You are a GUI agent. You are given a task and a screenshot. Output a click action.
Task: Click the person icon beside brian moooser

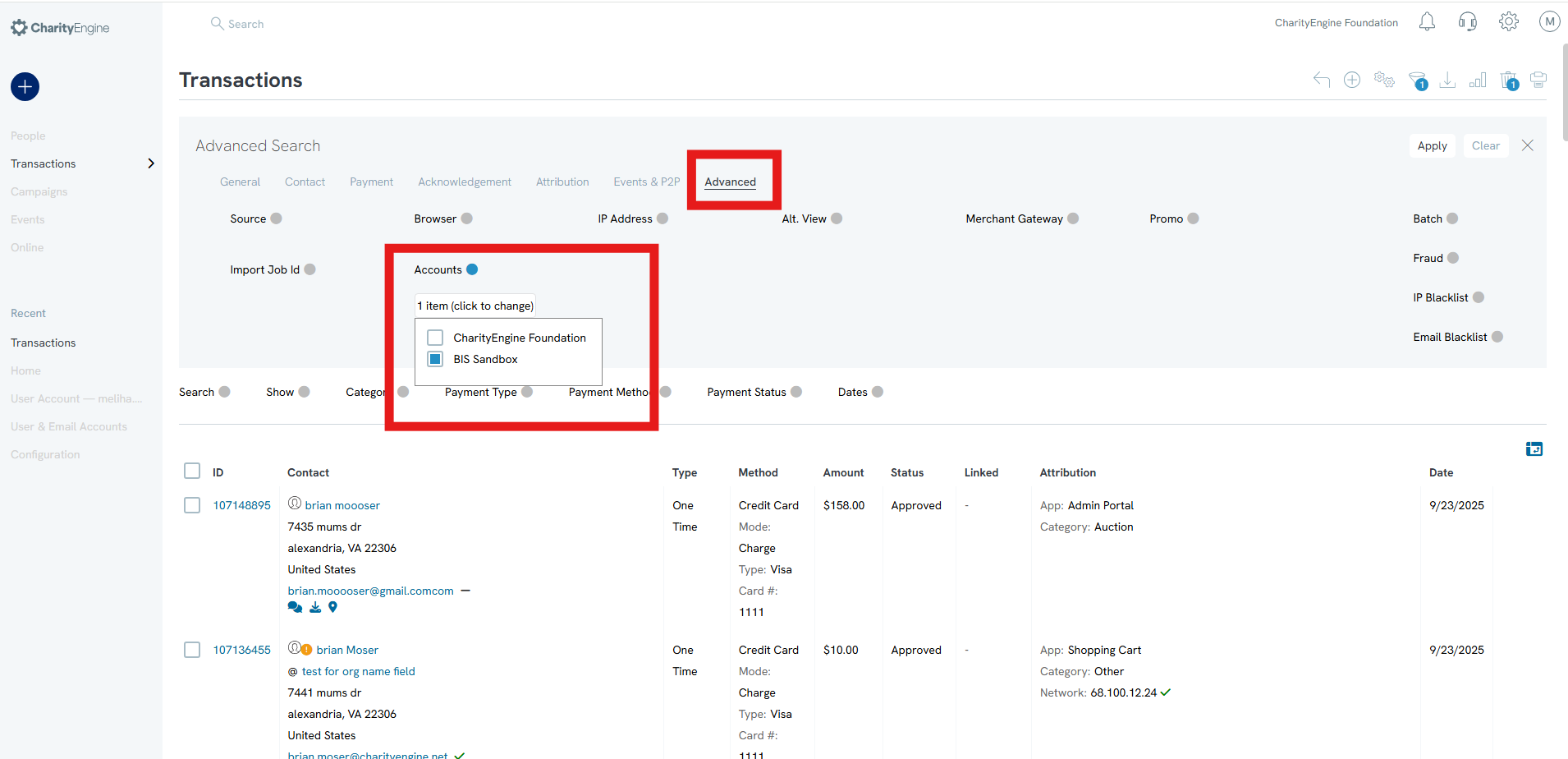(x=295, y=504)
